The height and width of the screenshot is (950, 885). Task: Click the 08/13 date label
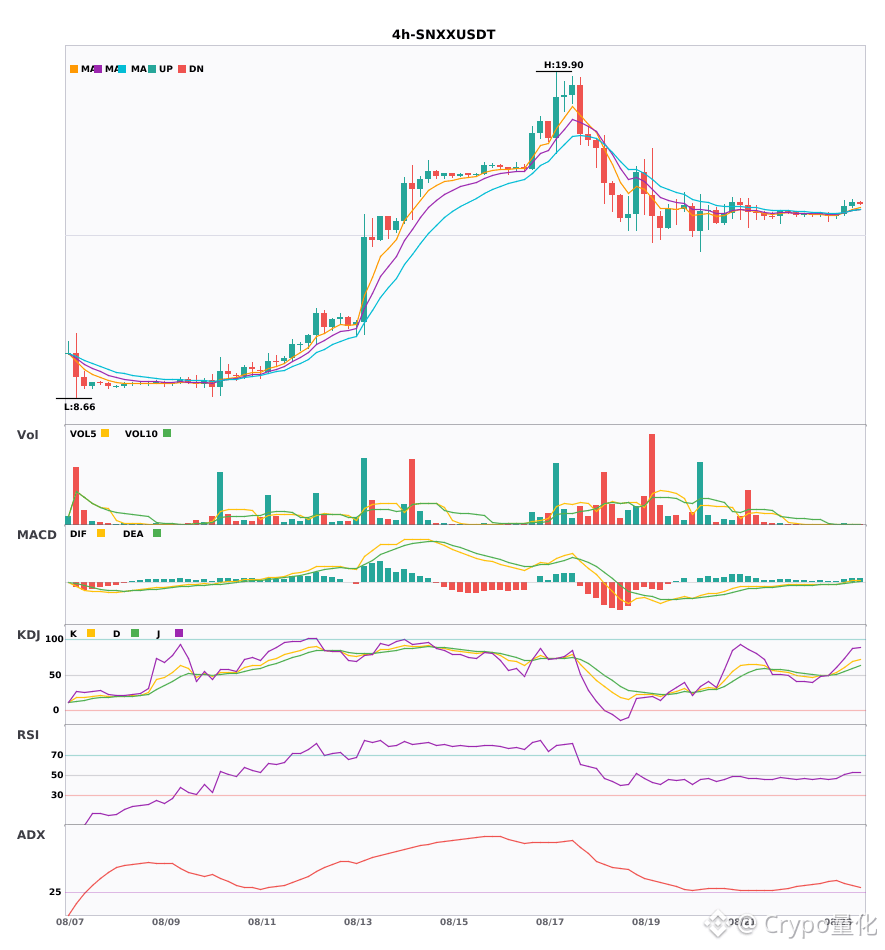pyautogui.click(x=358, y=922)
